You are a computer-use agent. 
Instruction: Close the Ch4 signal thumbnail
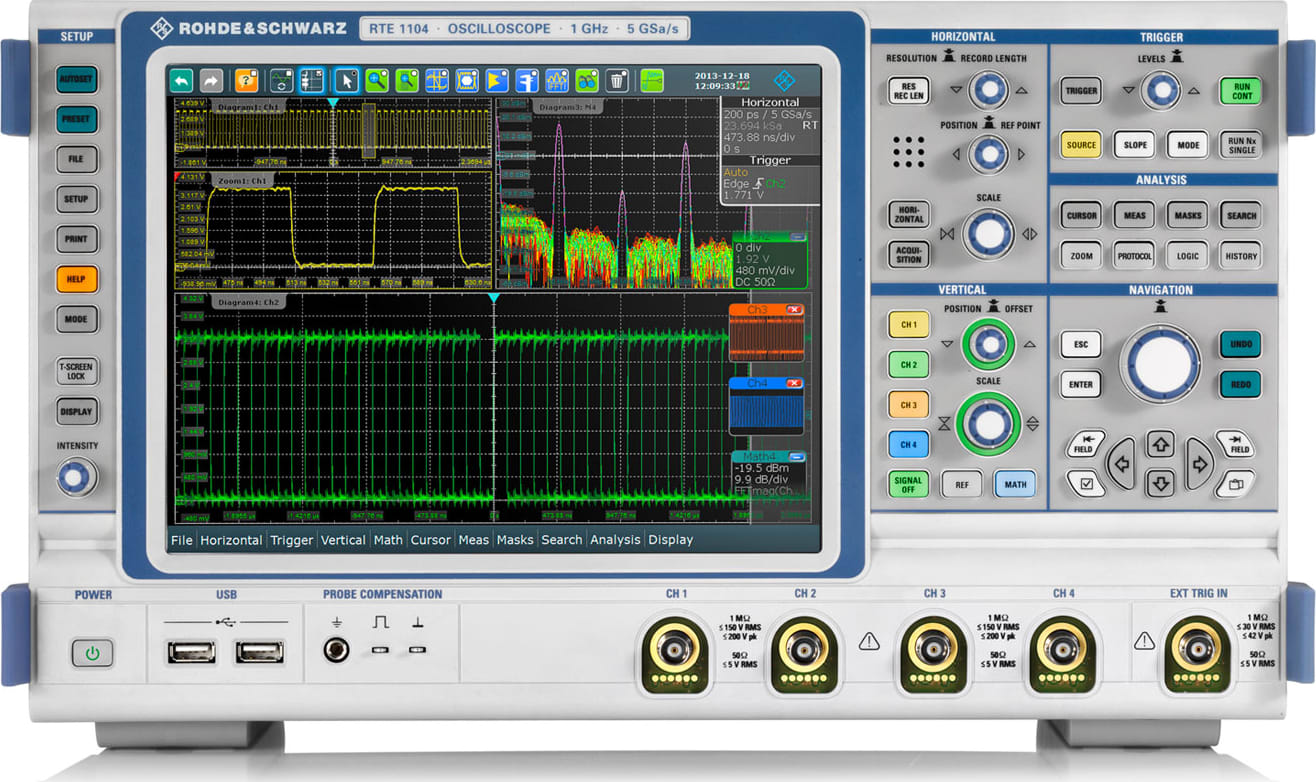coord(795,383)
